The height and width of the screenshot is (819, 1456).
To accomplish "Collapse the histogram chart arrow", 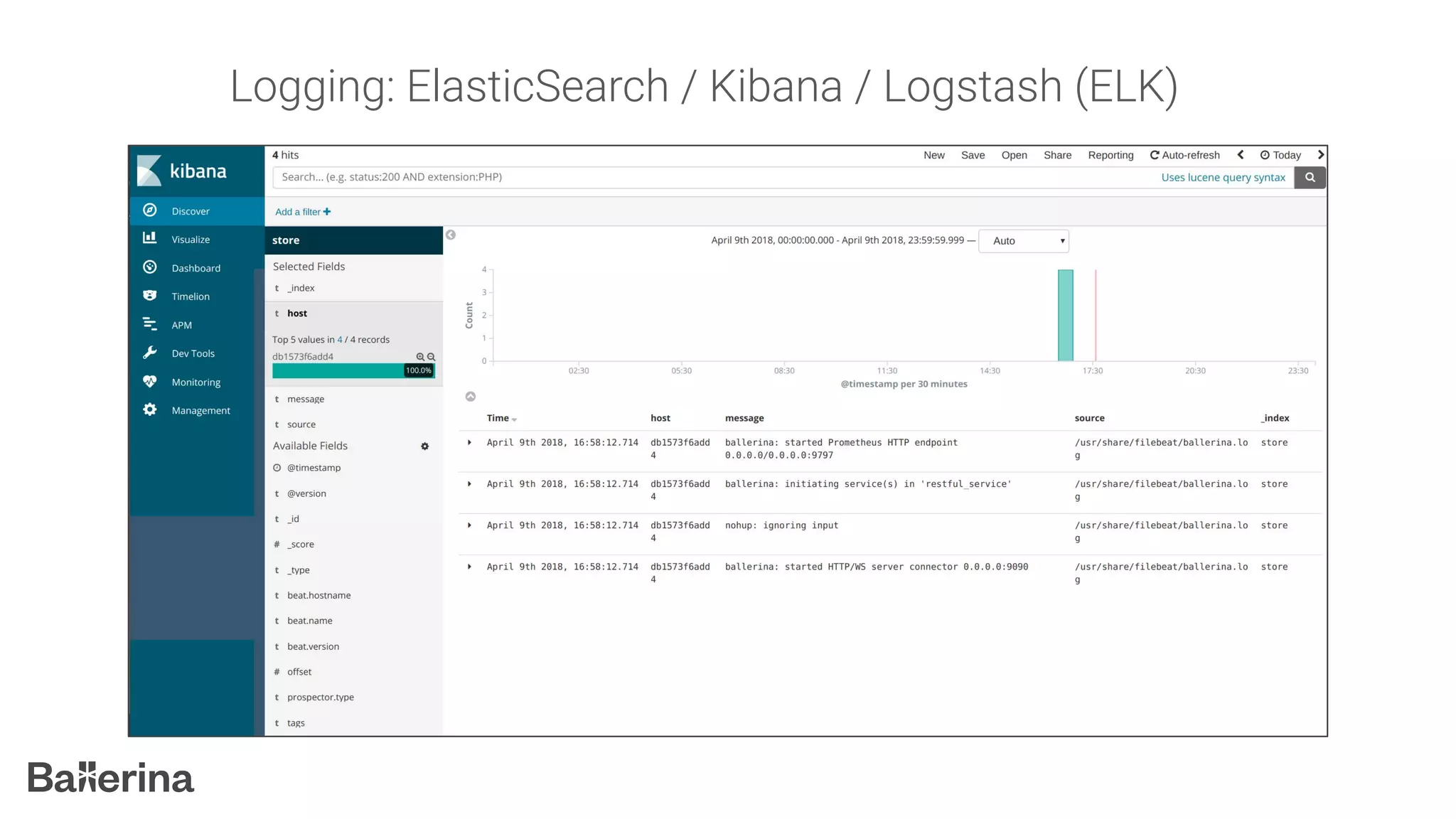I will coord(471,397).
